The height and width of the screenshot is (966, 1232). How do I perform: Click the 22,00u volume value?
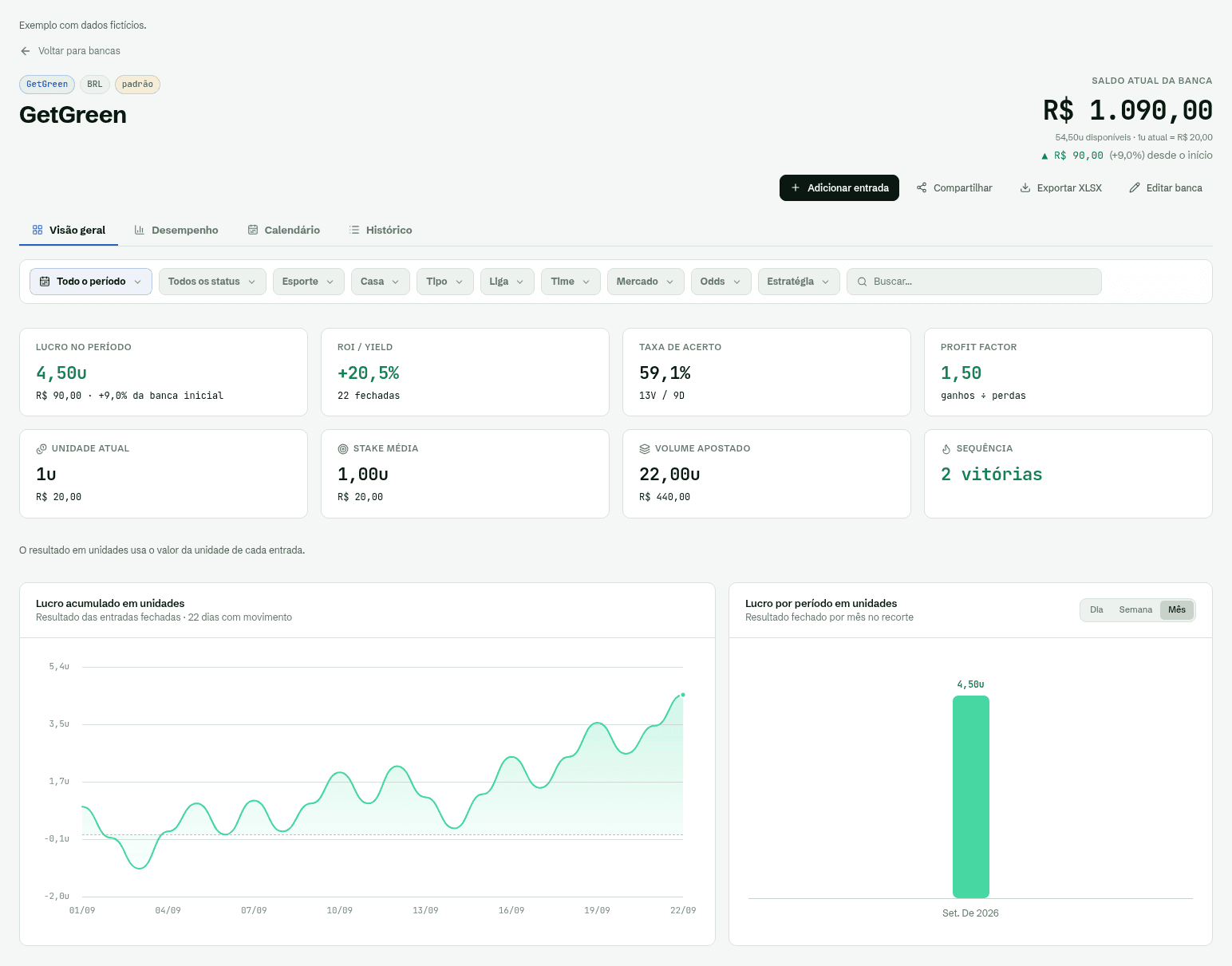(669, 475)
